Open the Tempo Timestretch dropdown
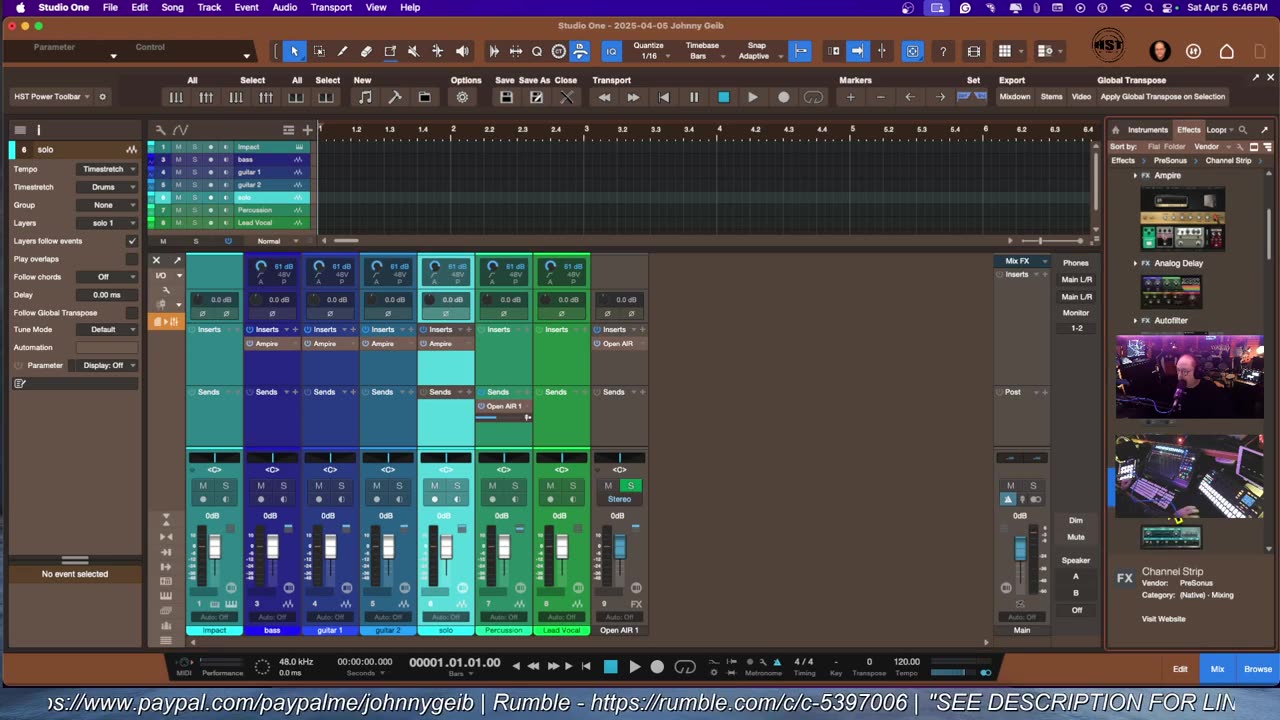Screen dimensions: 1280x720 (107, 169)
